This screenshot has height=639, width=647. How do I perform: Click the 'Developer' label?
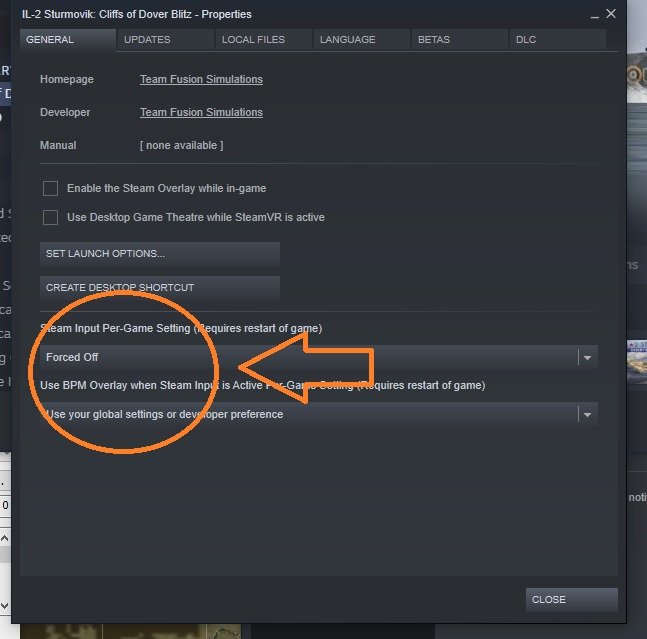pyautogui.click(x=65, y=112)
